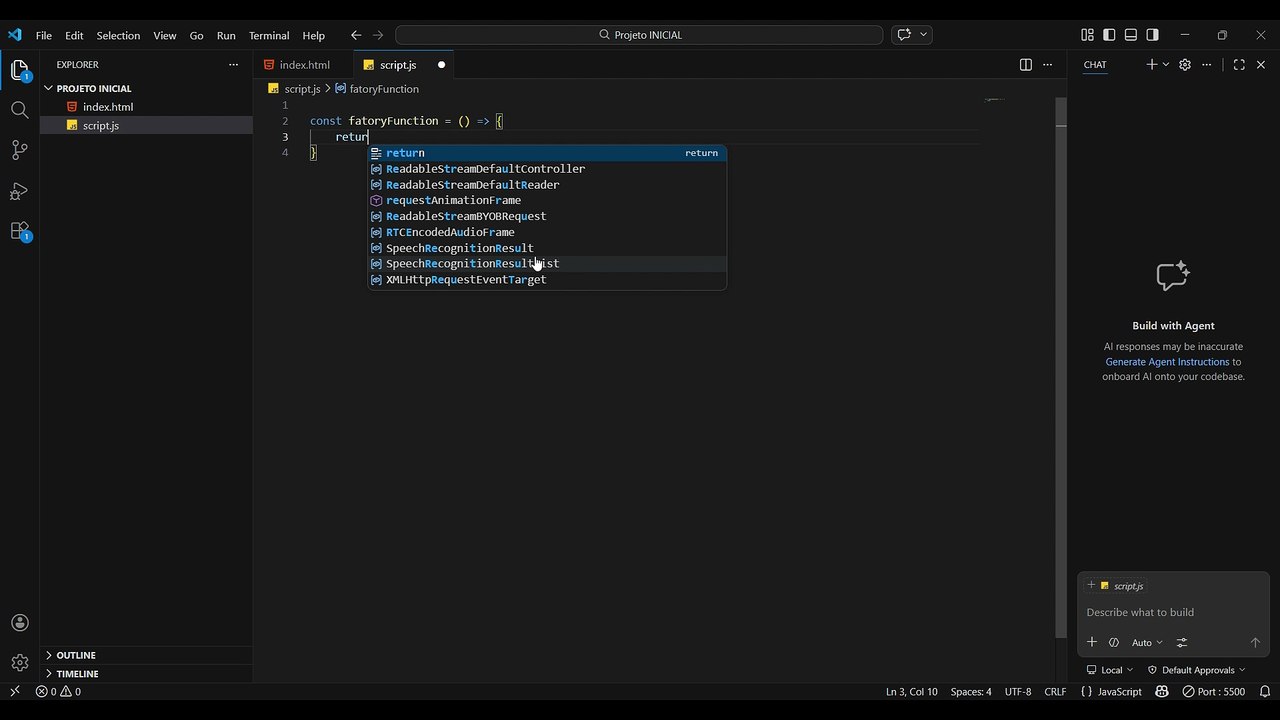
Task: Toggle the primary side bar
Action: (x=1109, y=35)
